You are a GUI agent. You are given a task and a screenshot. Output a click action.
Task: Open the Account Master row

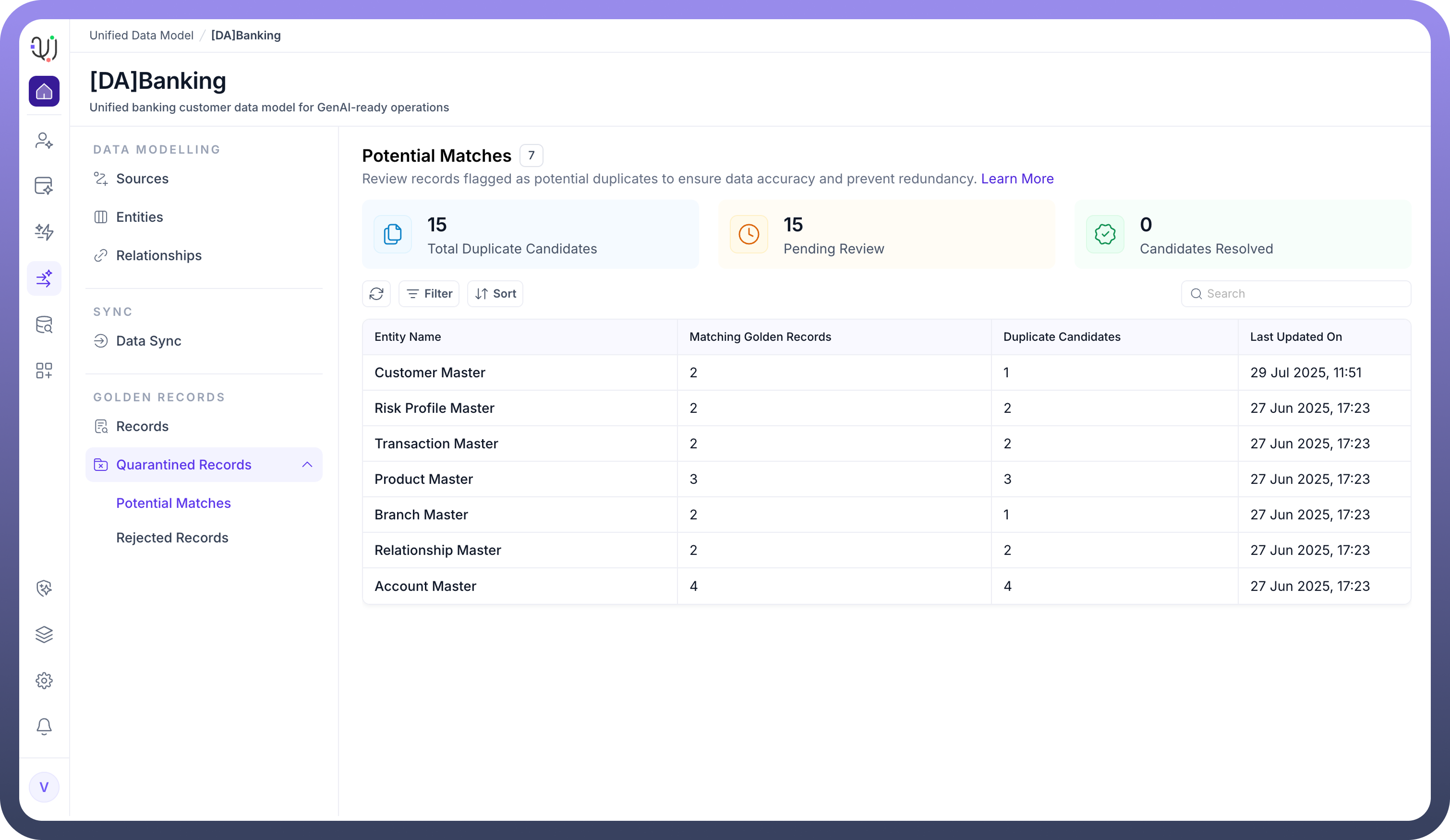click(425, 586)
